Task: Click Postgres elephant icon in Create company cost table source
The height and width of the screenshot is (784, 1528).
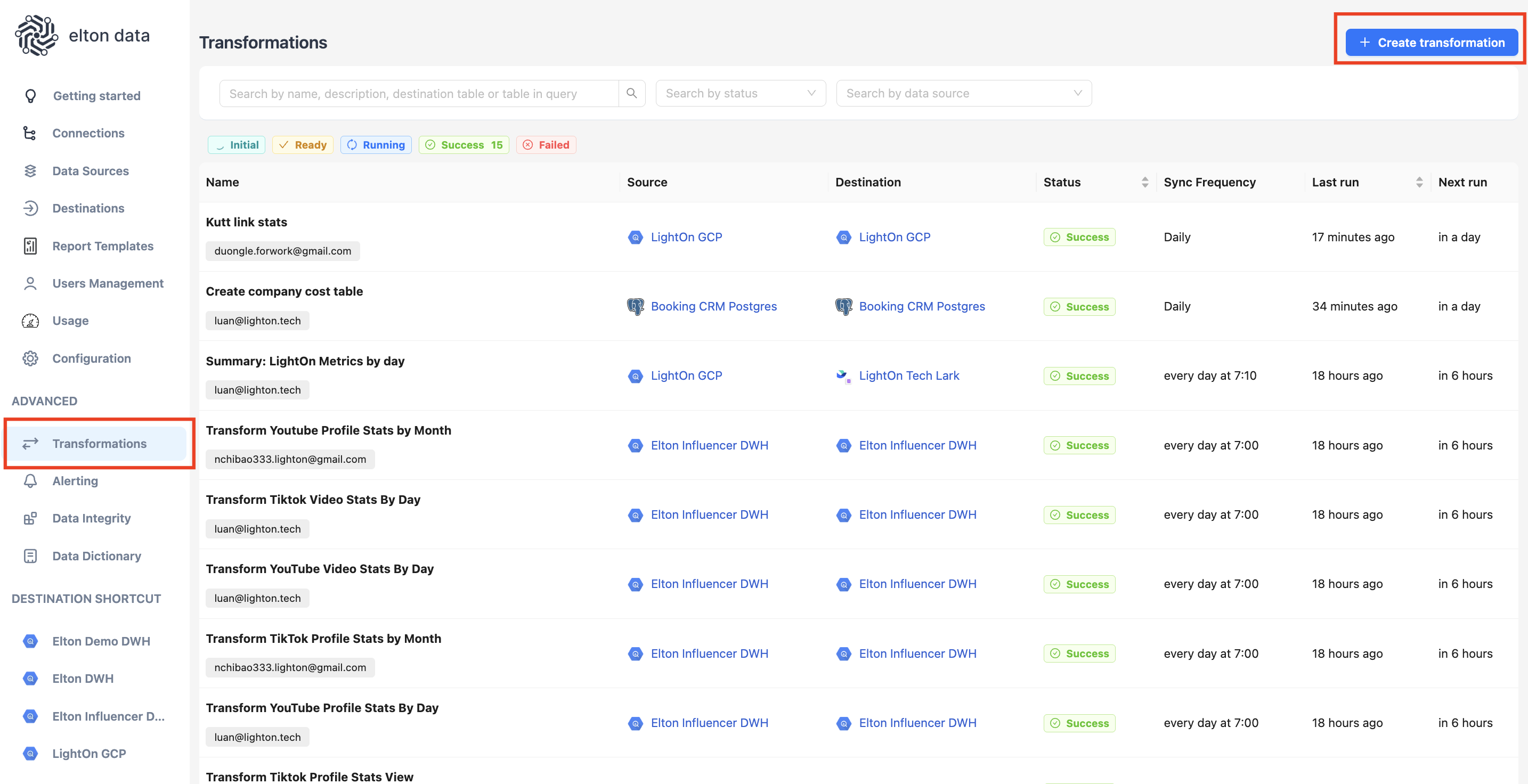Action: coord(635,307)
